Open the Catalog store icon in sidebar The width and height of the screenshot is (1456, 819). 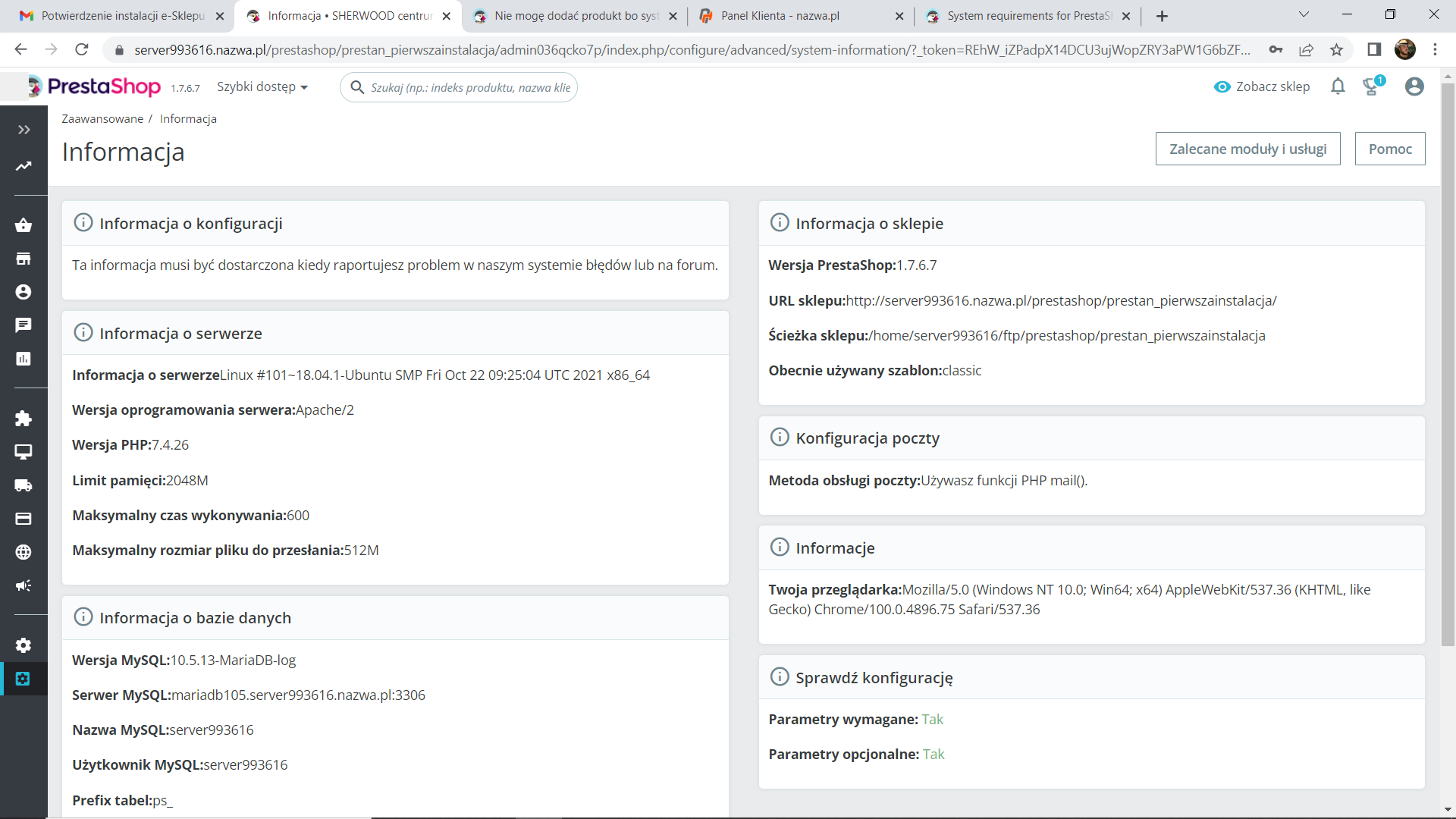click(24, 259)
